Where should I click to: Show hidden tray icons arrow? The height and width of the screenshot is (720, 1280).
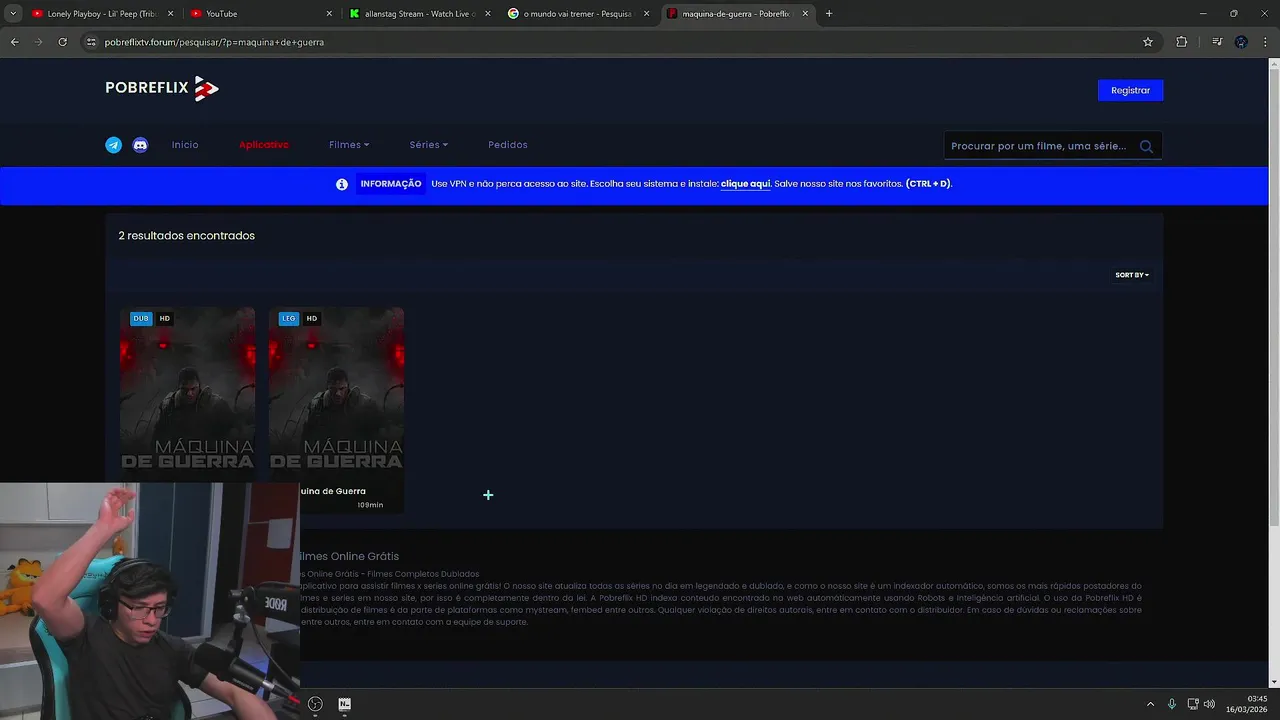(x=1150, y=704)
